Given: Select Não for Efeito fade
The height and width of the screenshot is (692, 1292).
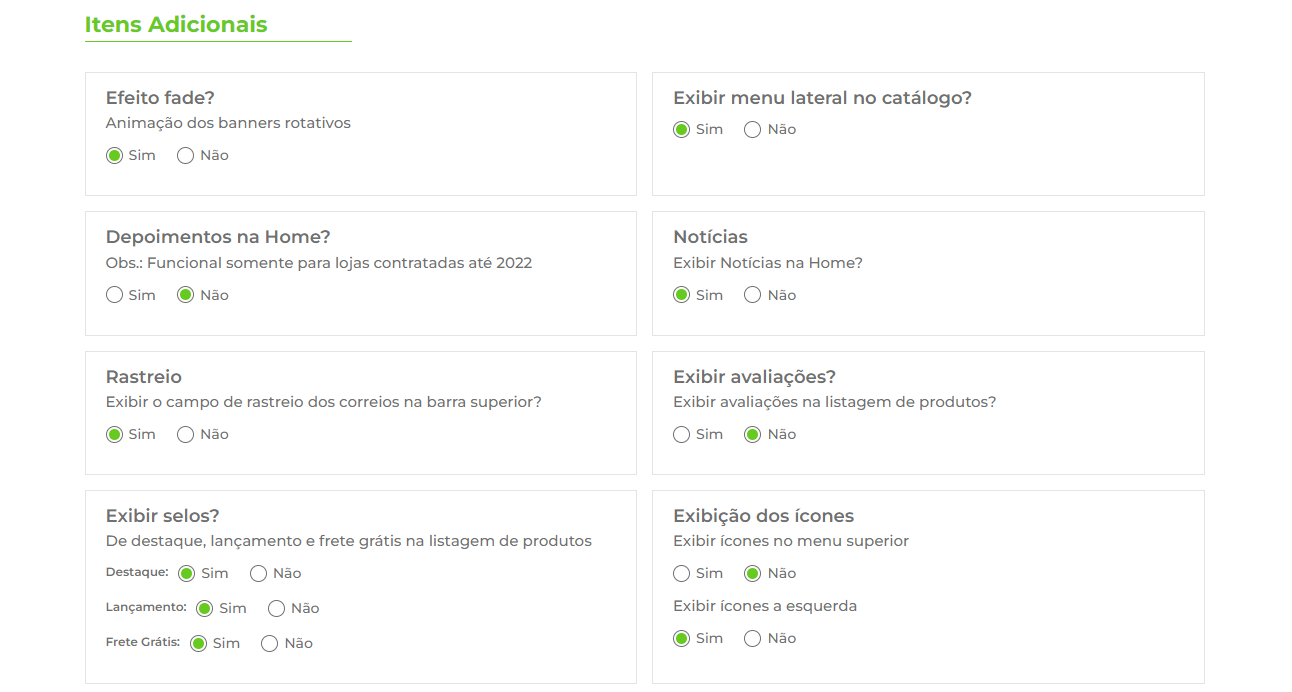Looking at the screenshot, I should click(x=185, y=156).
